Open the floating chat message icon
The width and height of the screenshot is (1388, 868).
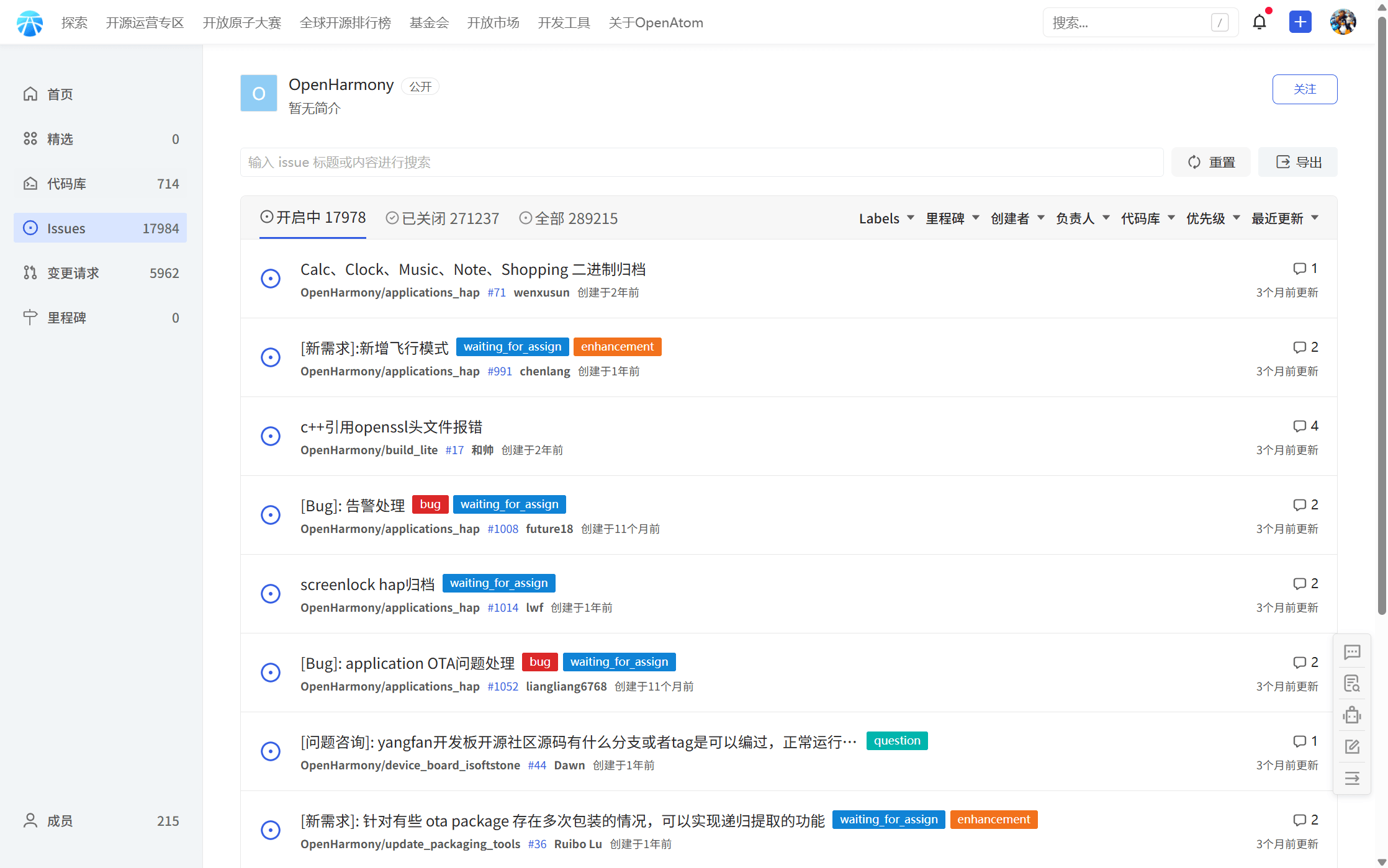click(1352, 652)
